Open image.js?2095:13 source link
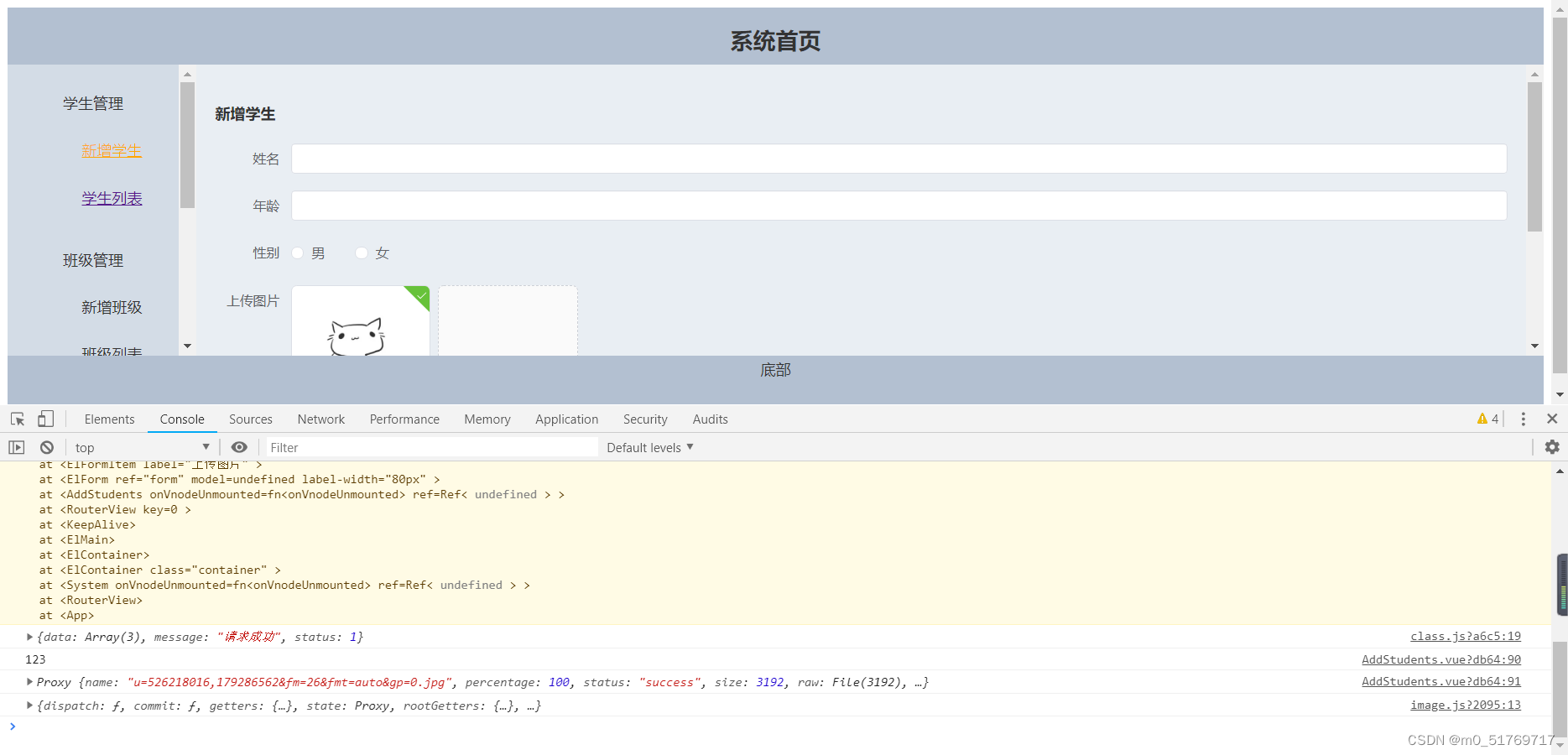This screenshot has height=755, width=1568. (1466, 706)
